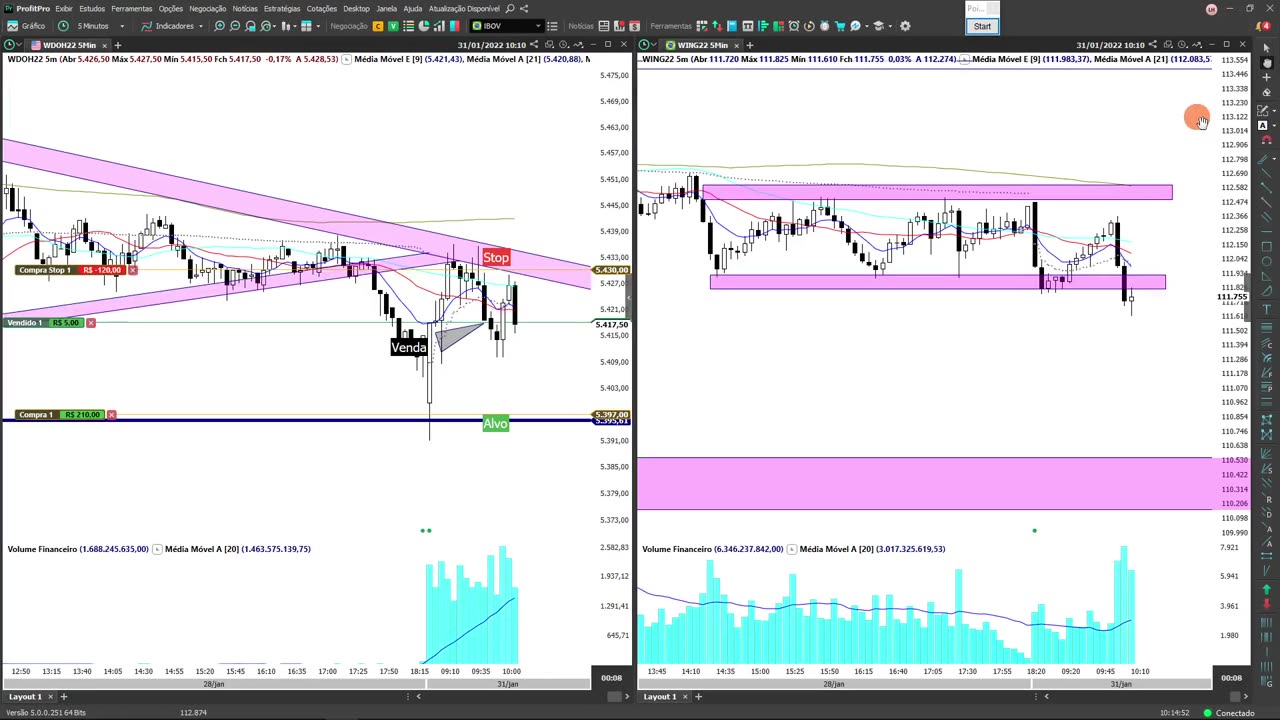1280x720 pixels.
Task: Select the circle drawing tool in right sidebar
Action: 1266,261
